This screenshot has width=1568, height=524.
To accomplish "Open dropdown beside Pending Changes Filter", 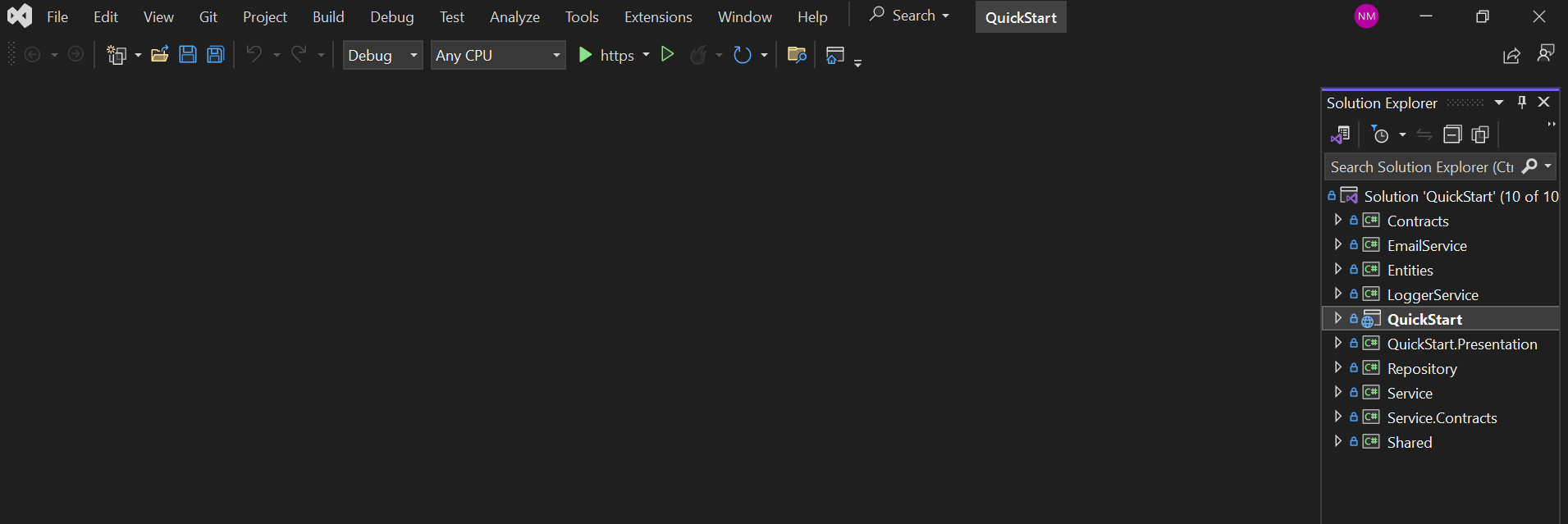I will [1402, 134].
